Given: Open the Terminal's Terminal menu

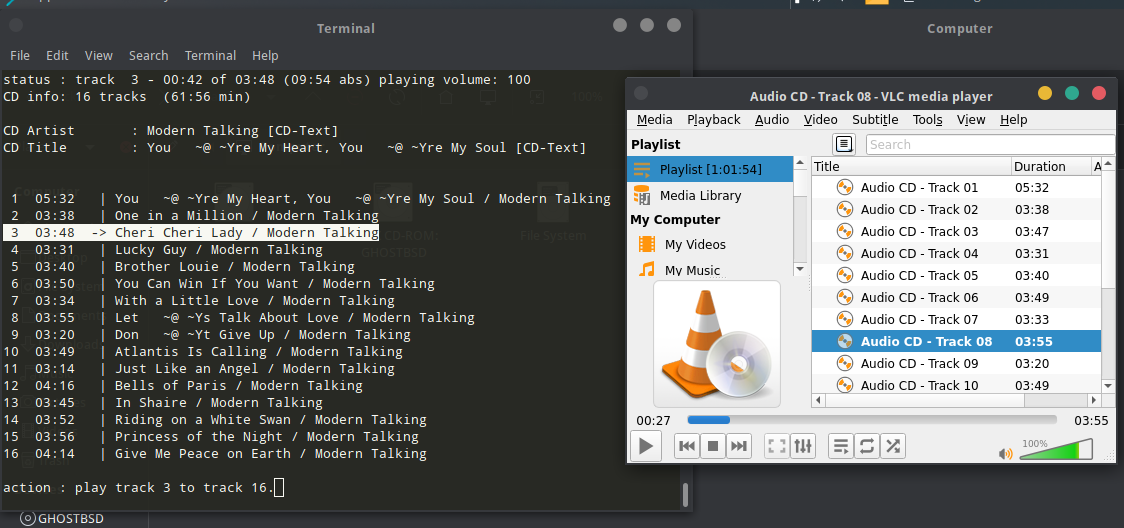Looking at the screenshot, I should click(x=210, y=55).
